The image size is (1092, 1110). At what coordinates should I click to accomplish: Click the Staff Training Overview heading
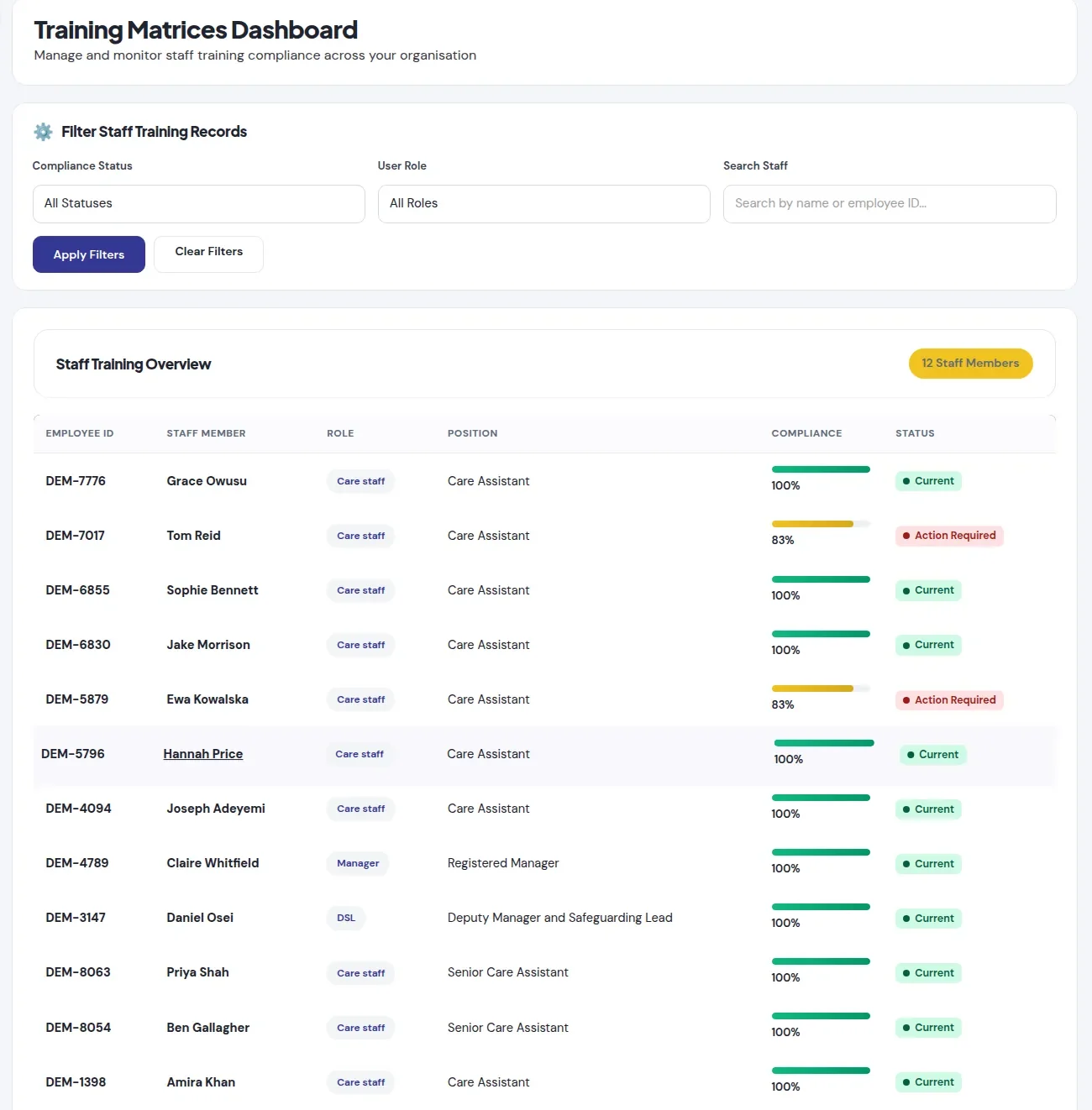tap(134, 364)
